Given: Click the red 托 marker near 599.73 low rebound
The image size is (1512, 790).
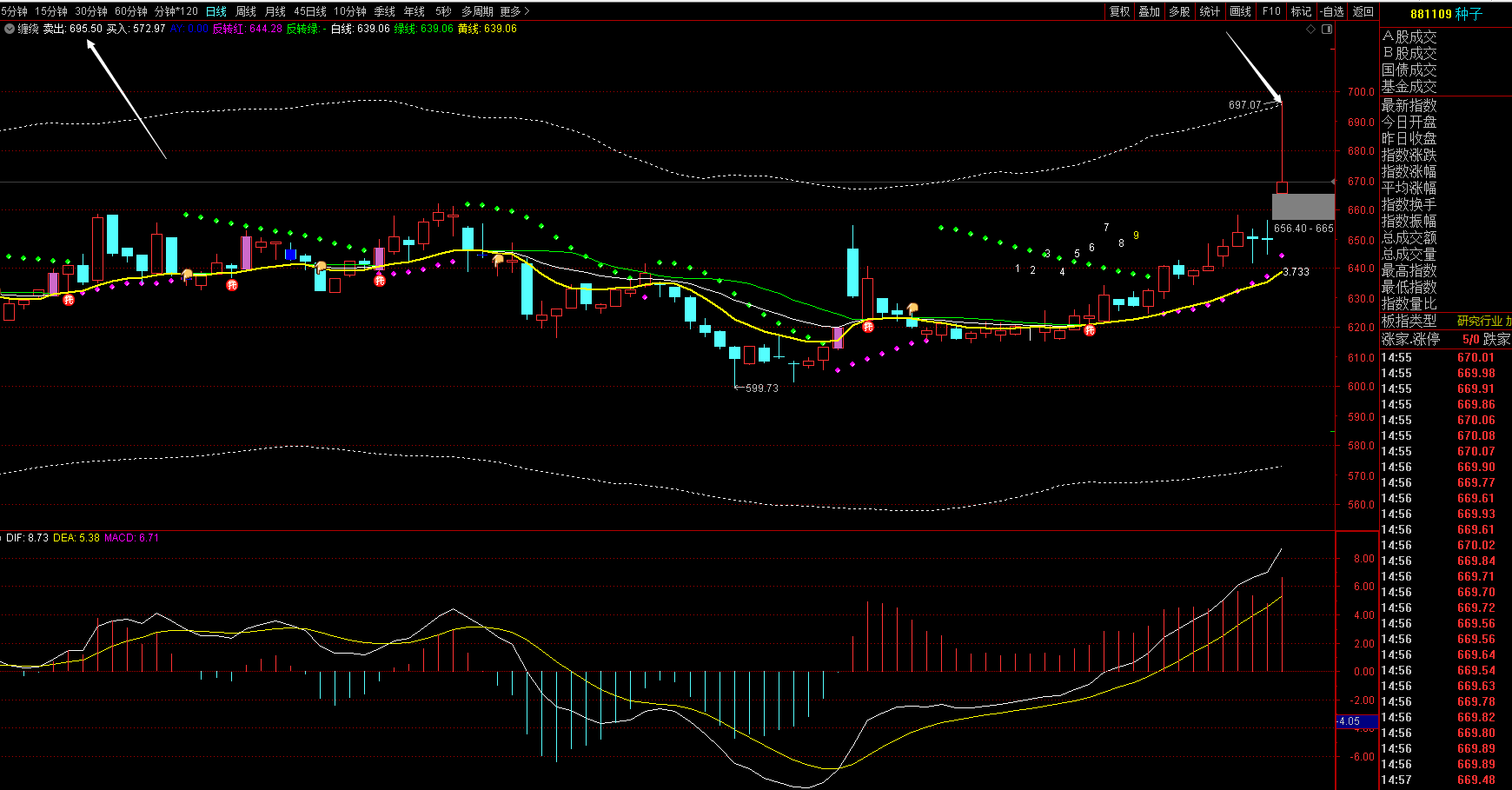Looking at the screenshot, I should [867, 327].
